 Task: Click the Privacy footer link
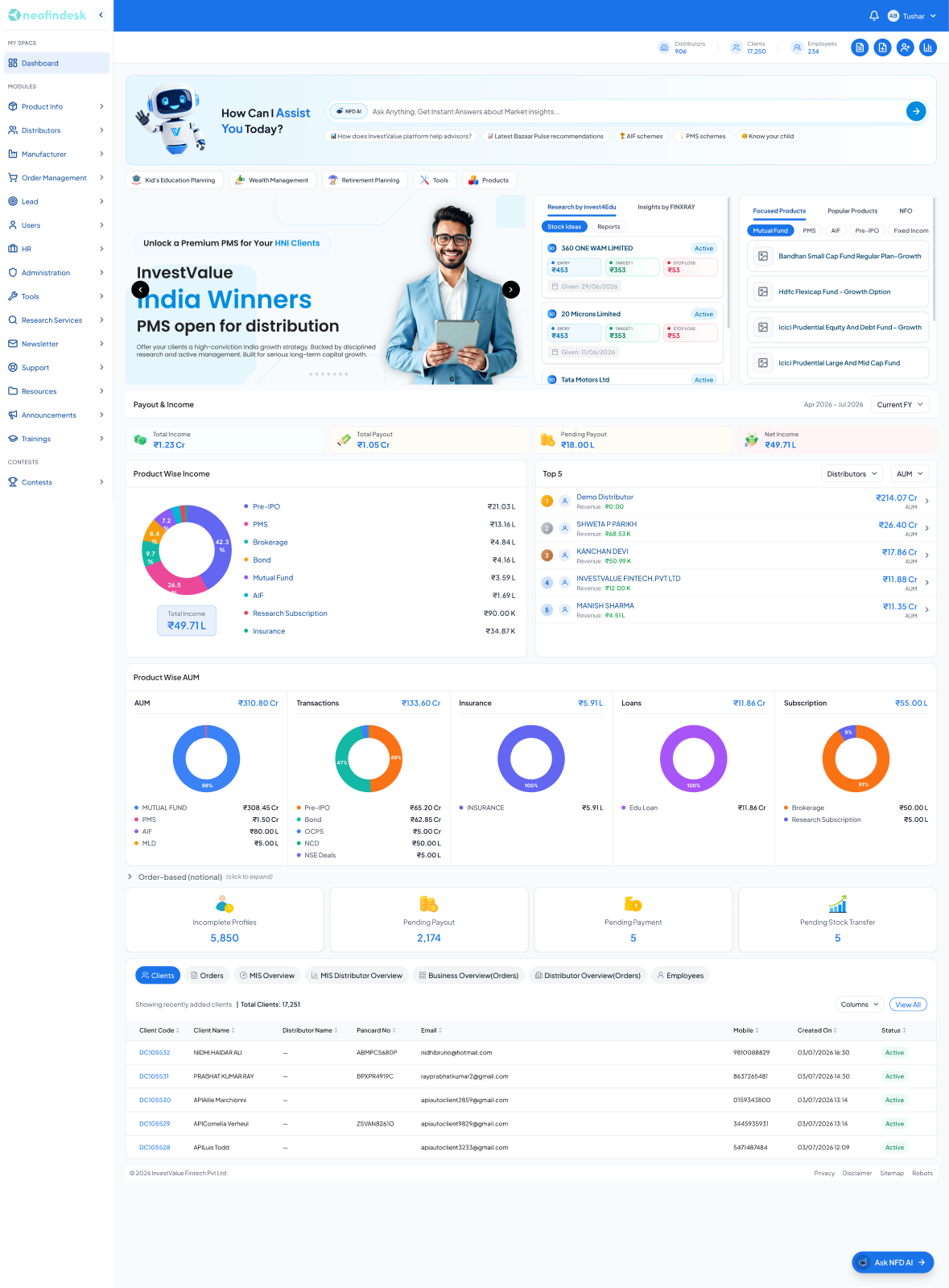point(824,1174)
